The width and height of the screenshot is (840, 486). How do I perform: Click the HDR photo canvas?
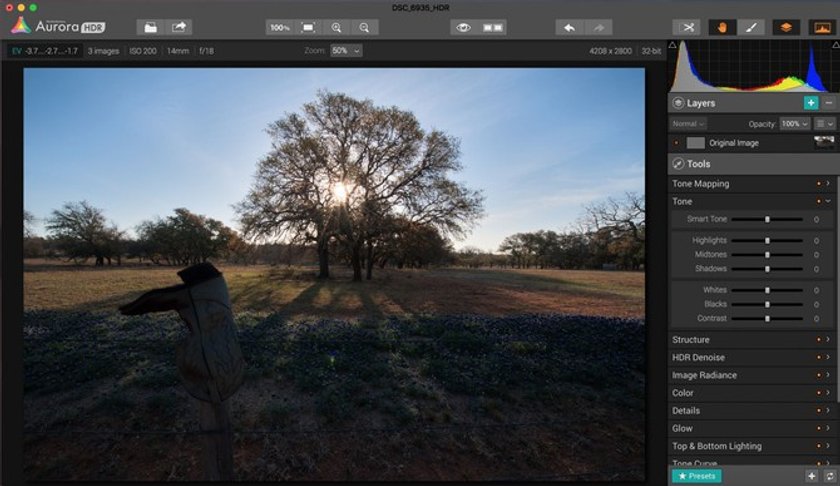tap(334, 274)
